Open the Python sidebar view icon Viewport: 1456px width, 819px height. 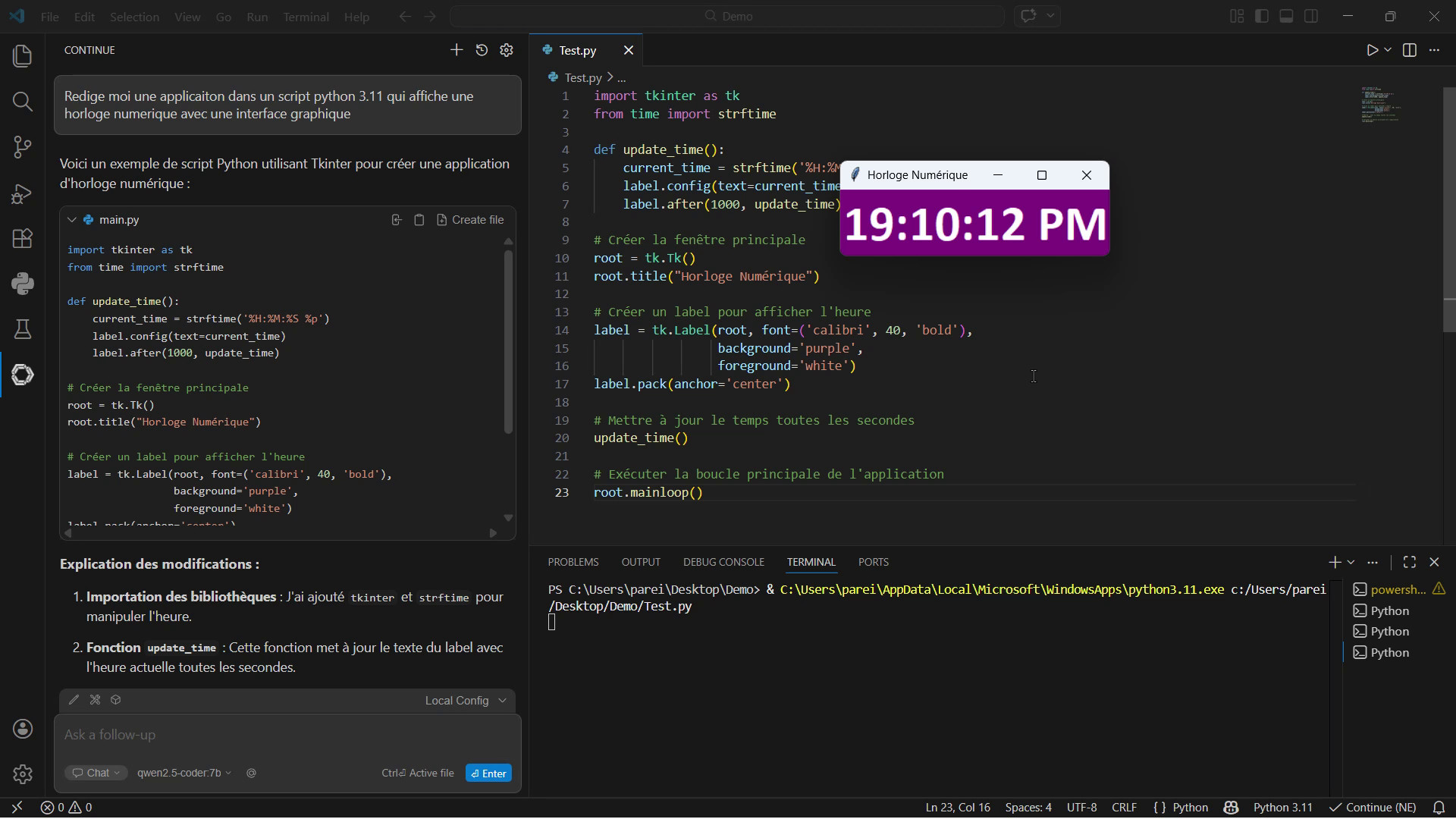pyautogui.click(x=23, y=284)
